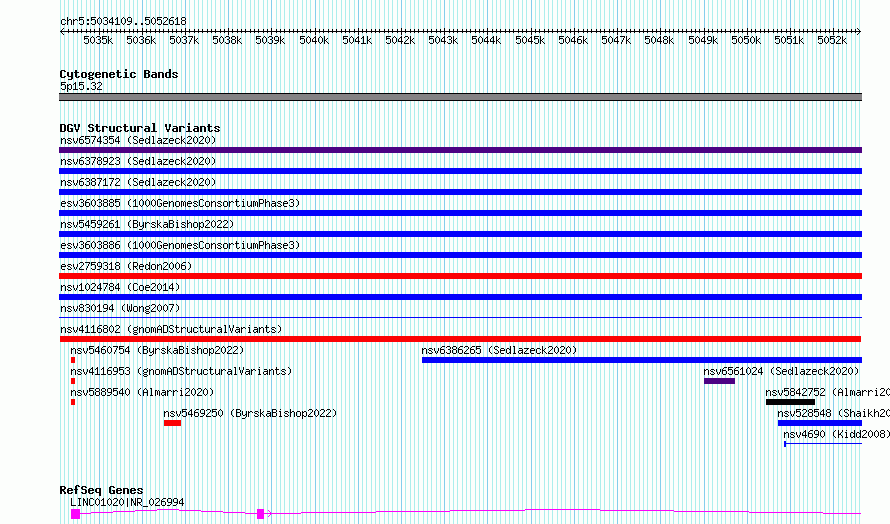Click the 5035k ruler position
The width and height of the screenshot is (890, 524).
[x=98, y=40]
